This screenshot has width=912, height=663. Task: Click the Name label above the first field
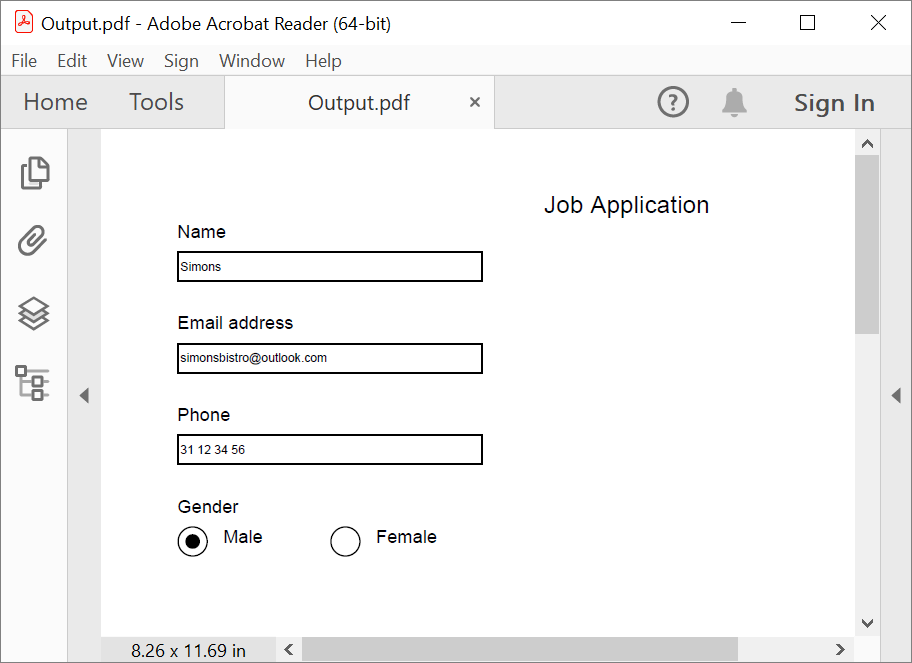[201, 232]
